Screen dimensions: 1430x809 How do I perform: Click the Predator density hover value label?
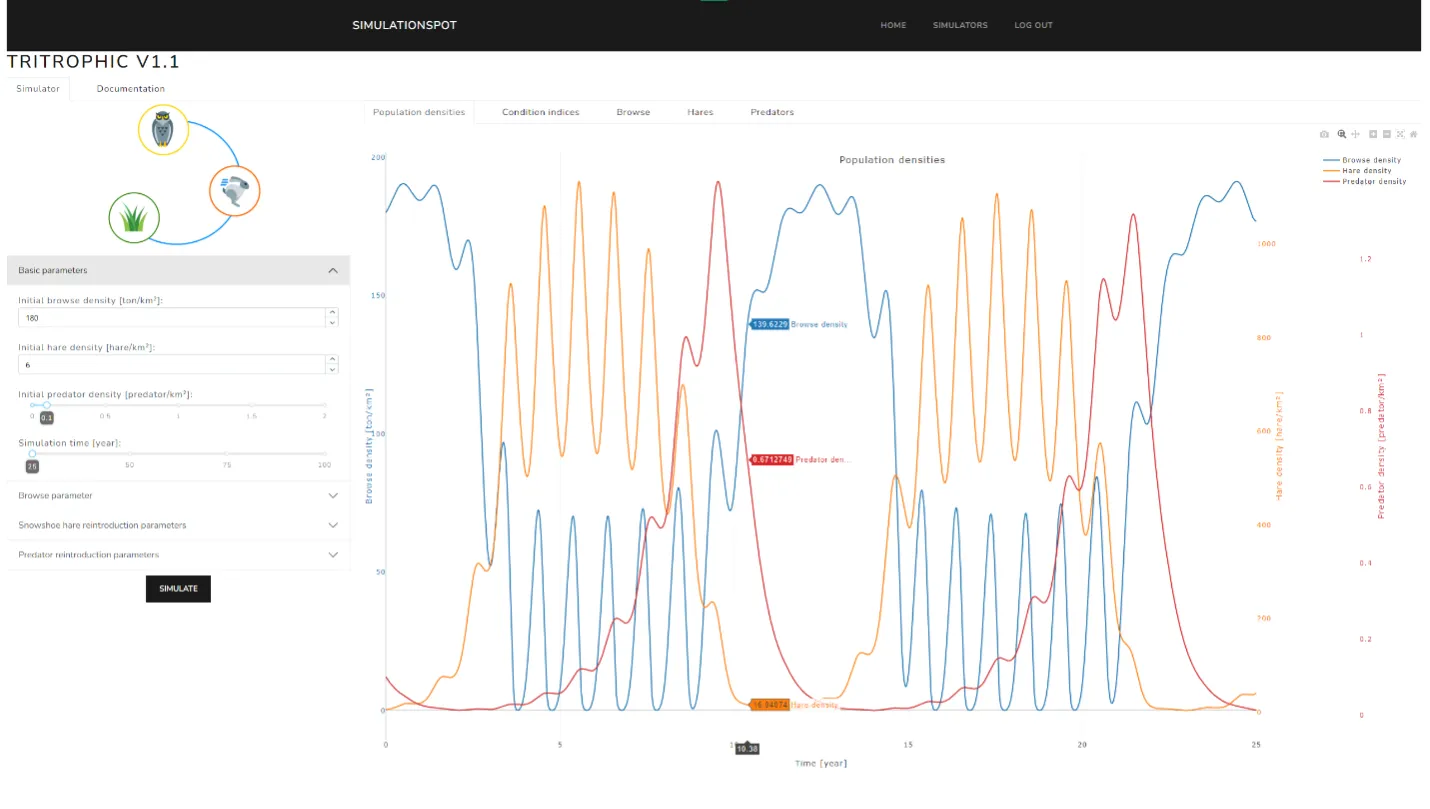pos(772,460)
